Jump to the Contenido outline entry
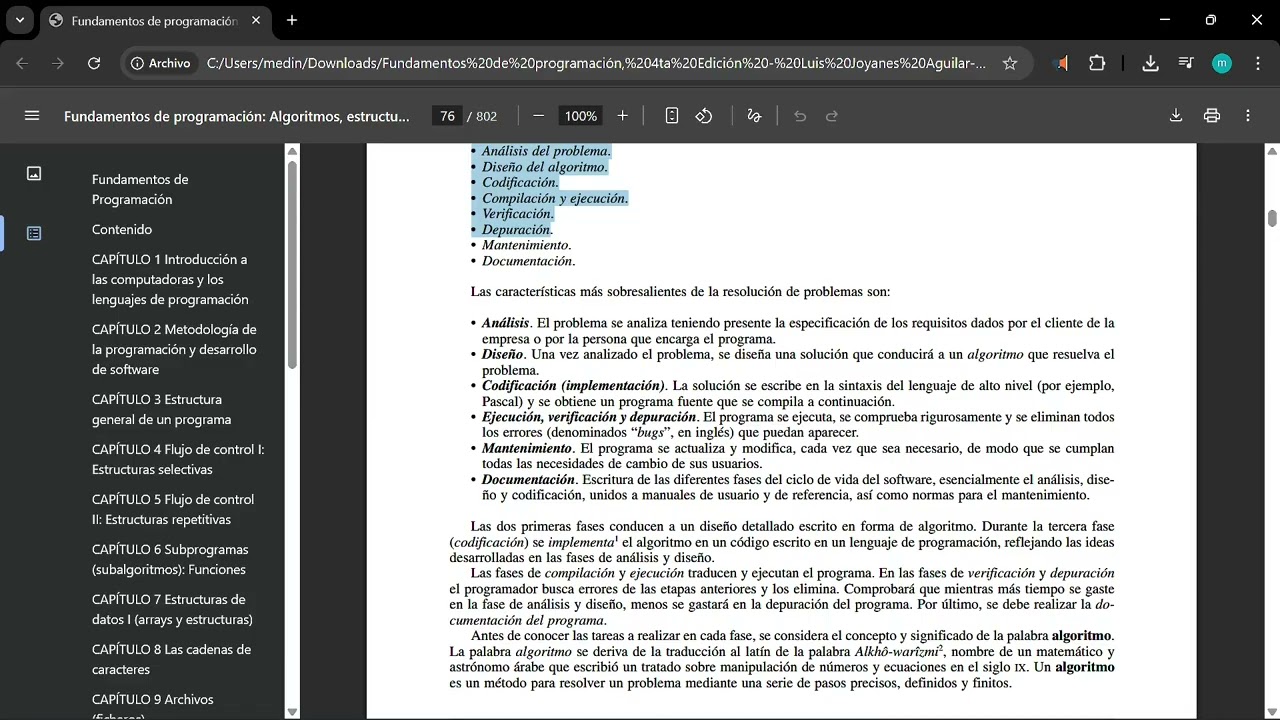 coord(122,229)
